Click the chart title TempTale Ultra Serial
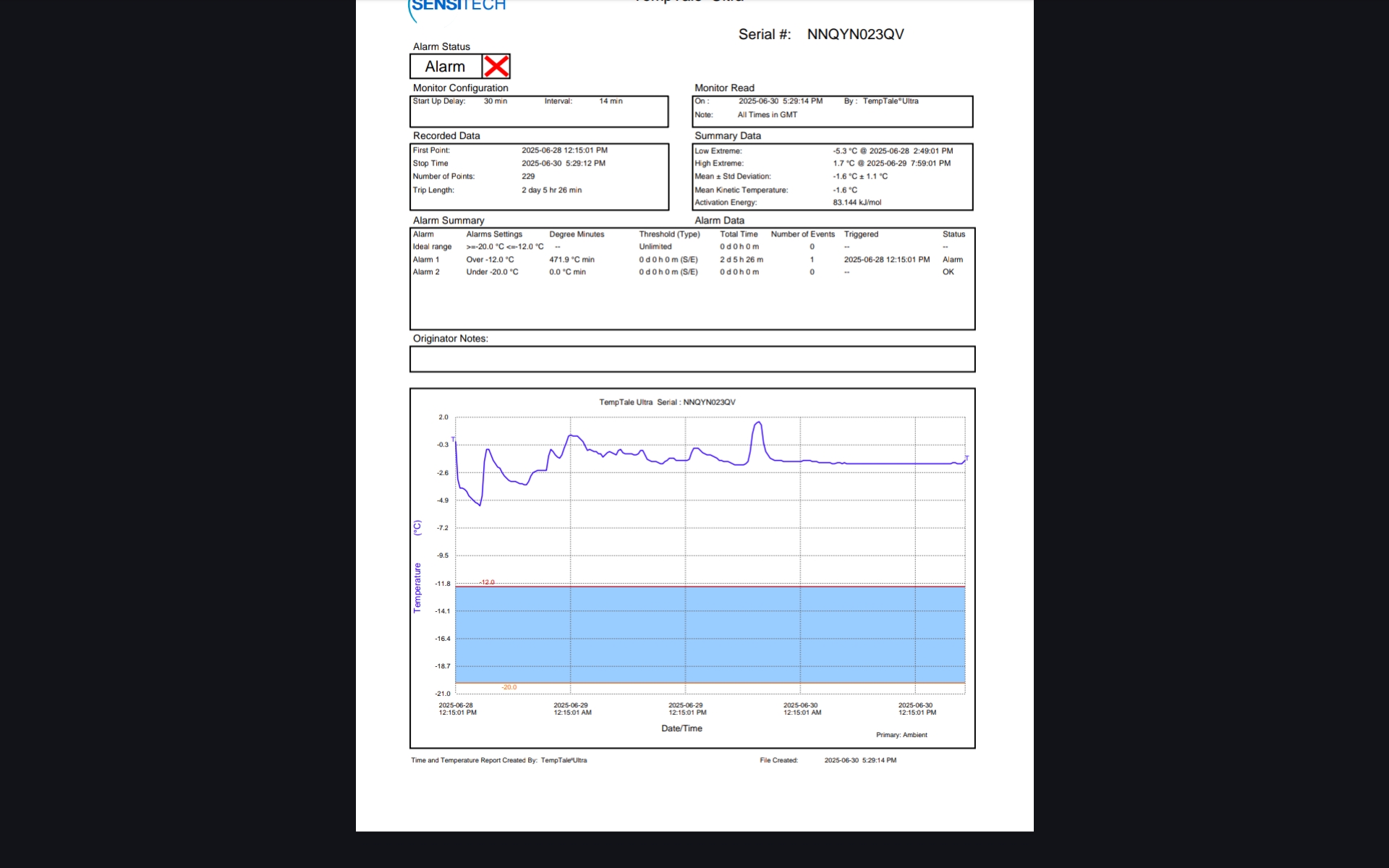1389x868 pixels. pyautogui.click(x=666, y=402)
